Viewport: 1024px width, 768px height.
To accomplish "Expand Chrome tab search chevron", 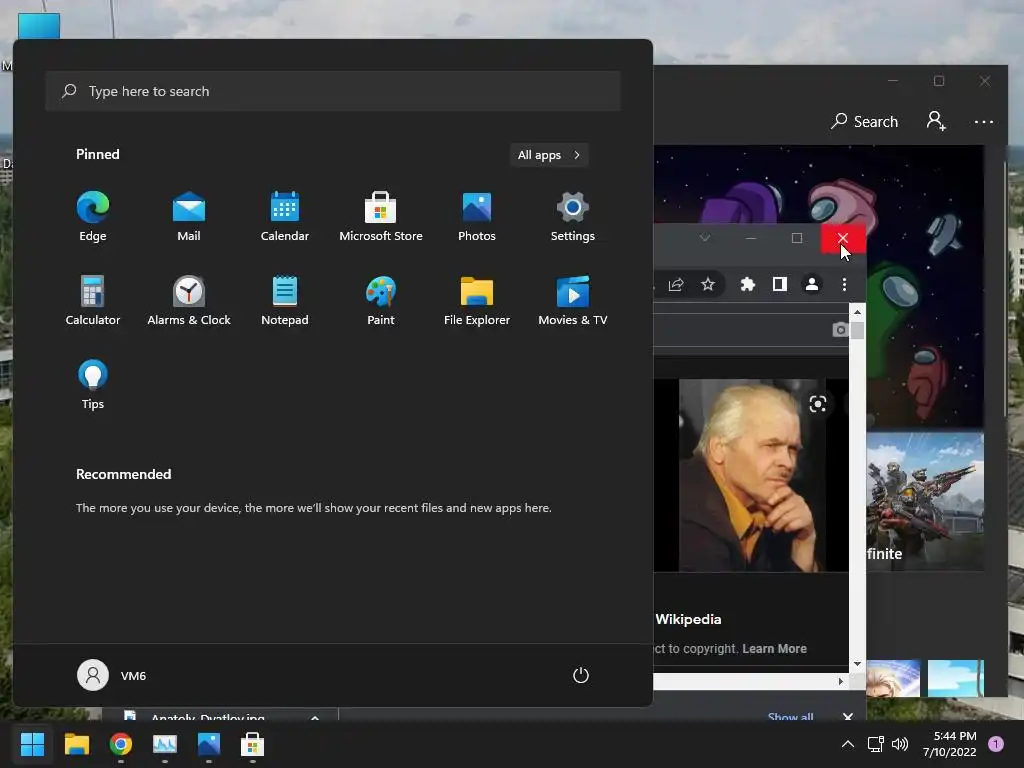I will (x=705, y=238).
